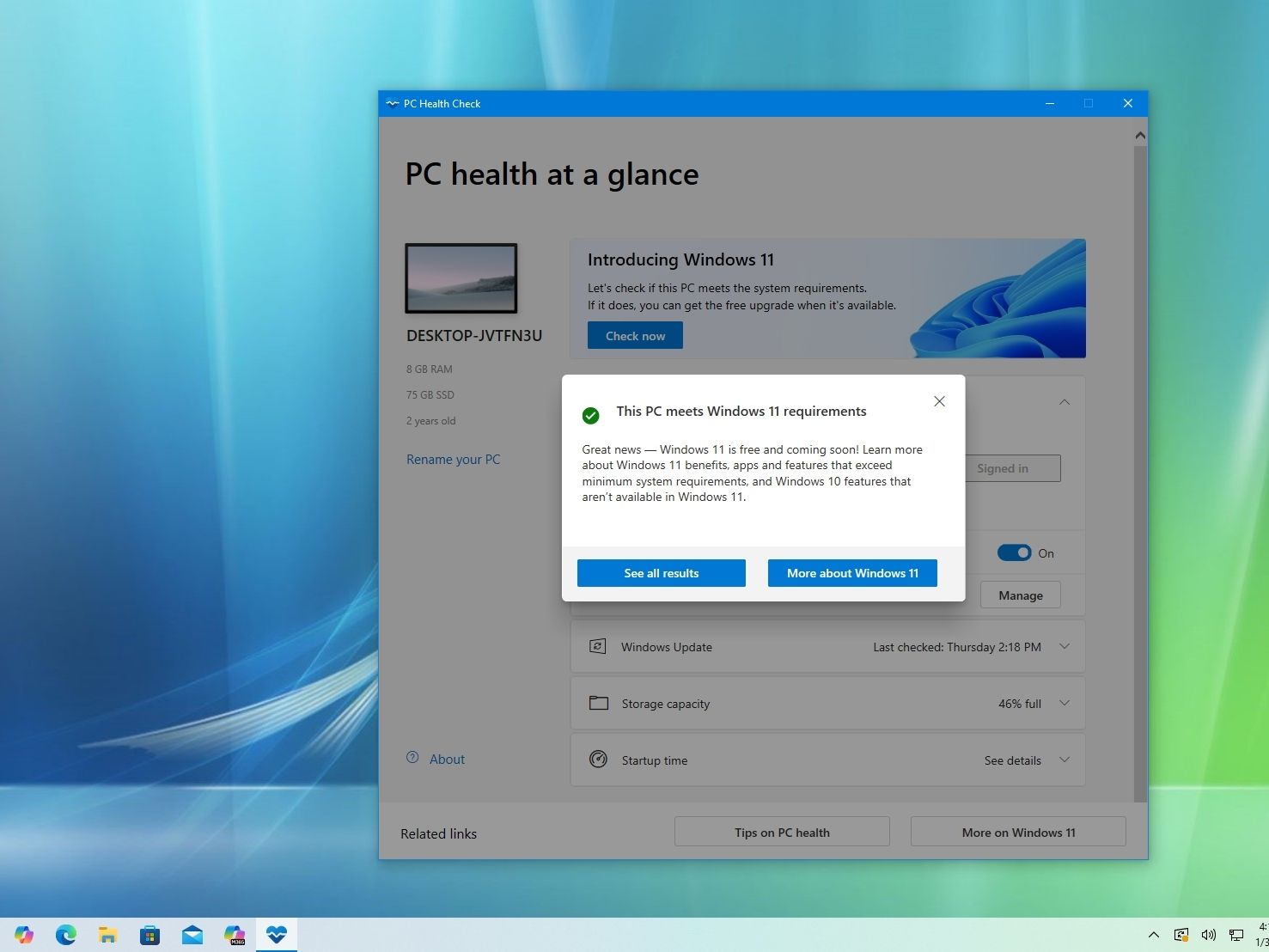Show hidden system tray icons
Image resolution: width=1269 pixels, height=952 pixels.
1154,935
